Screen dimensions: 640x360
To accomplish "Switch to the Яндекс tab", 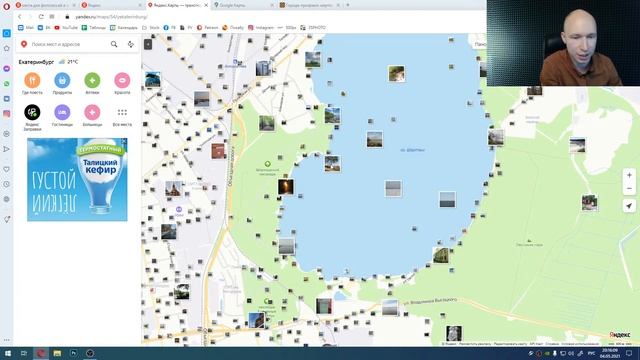I will click(x=111, y=5).
